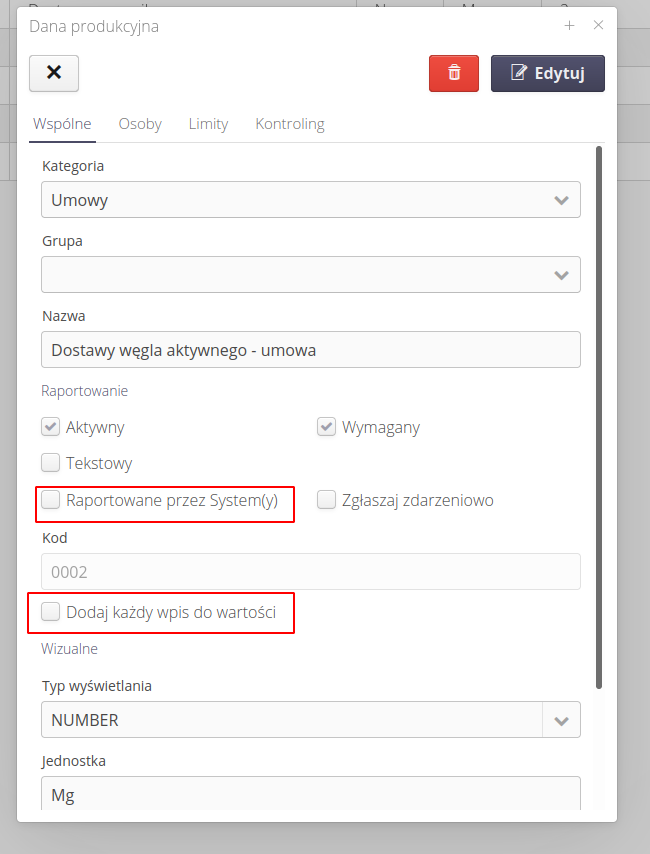
Task: Click the X cancel button at top left
Action: (54, 73)
